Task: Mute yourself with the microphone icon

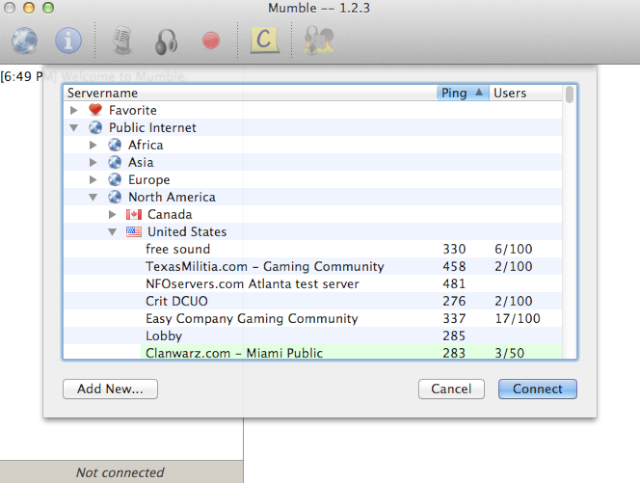Action: [122, 40]
